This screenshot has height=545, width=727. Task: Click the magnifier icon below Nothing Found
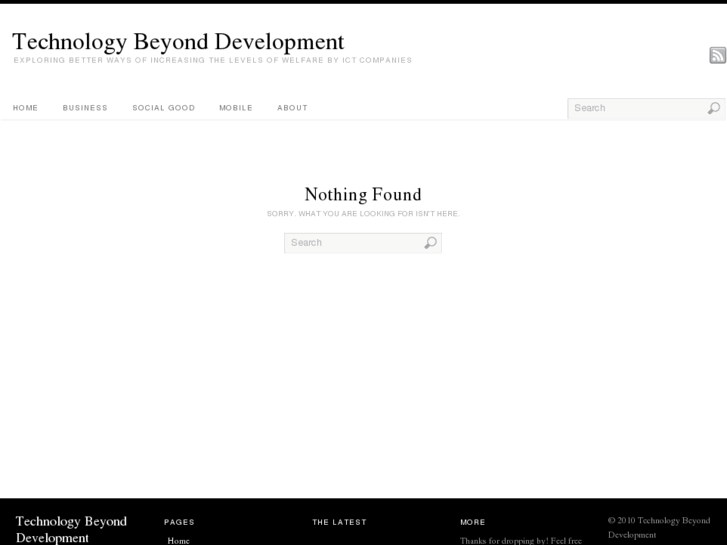click(430, 243)
